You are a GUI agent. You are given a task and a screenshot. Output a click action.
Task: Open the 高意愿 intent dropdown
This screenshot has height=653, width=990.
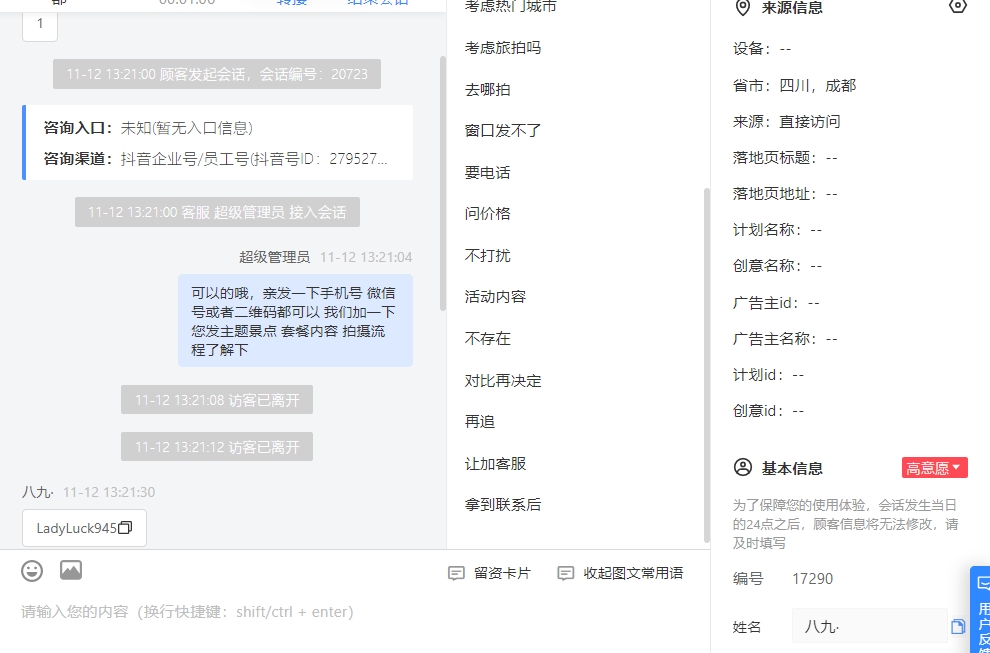point(934,468)
